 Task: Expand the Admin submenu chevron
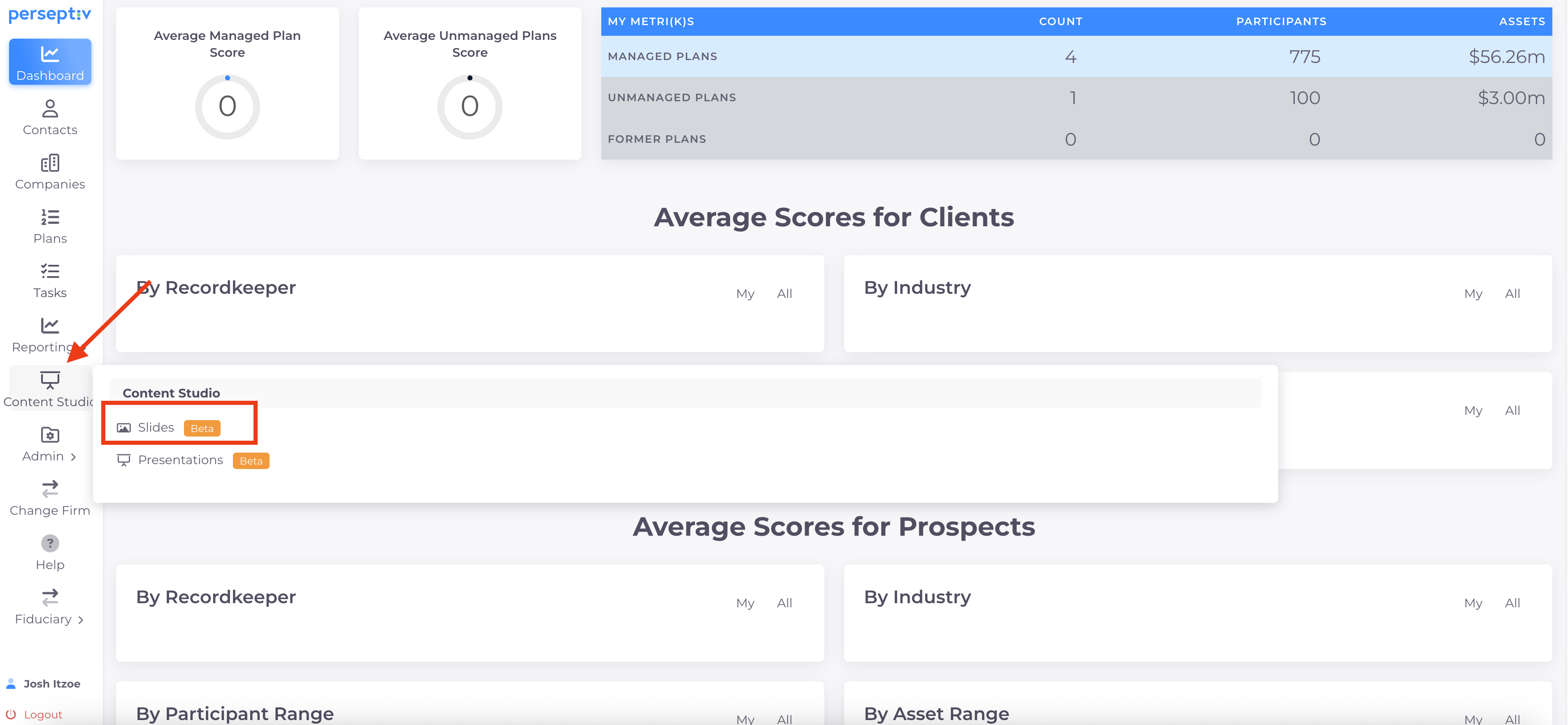[x=74, y=457]
